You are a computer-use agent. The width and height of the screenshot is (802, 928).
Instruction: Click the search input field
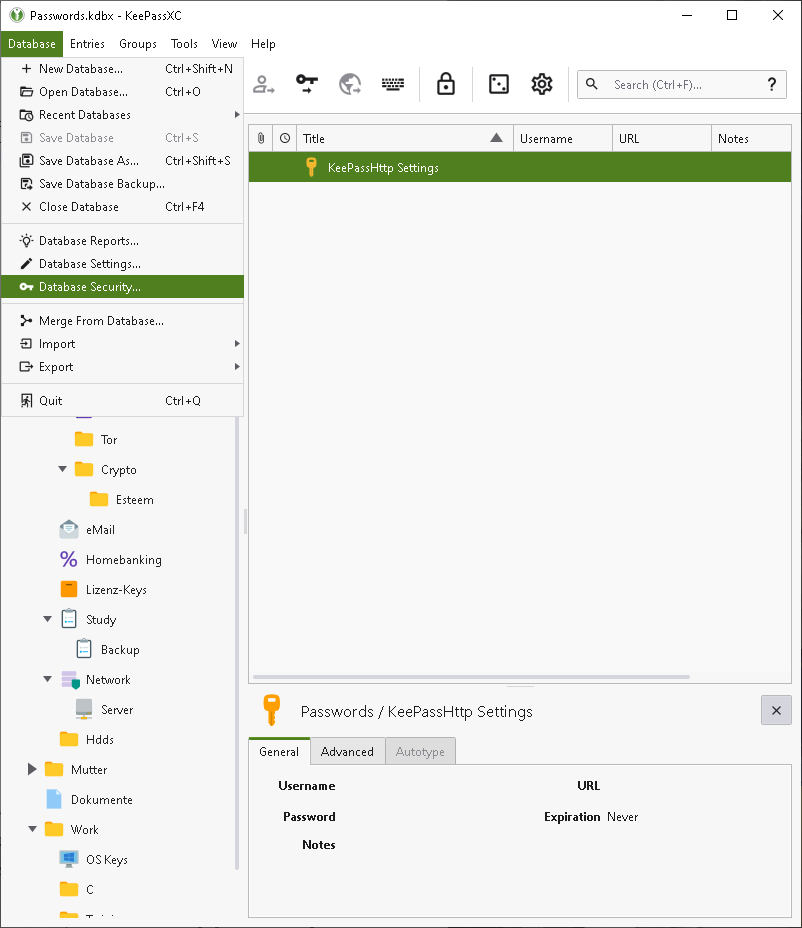click(x=682, y=85)
